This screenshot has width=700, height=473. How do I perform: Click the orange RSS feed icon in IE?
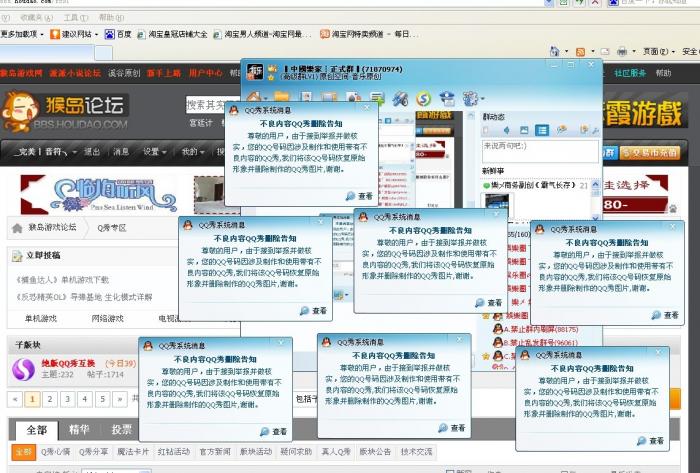[x=580, y=52]
